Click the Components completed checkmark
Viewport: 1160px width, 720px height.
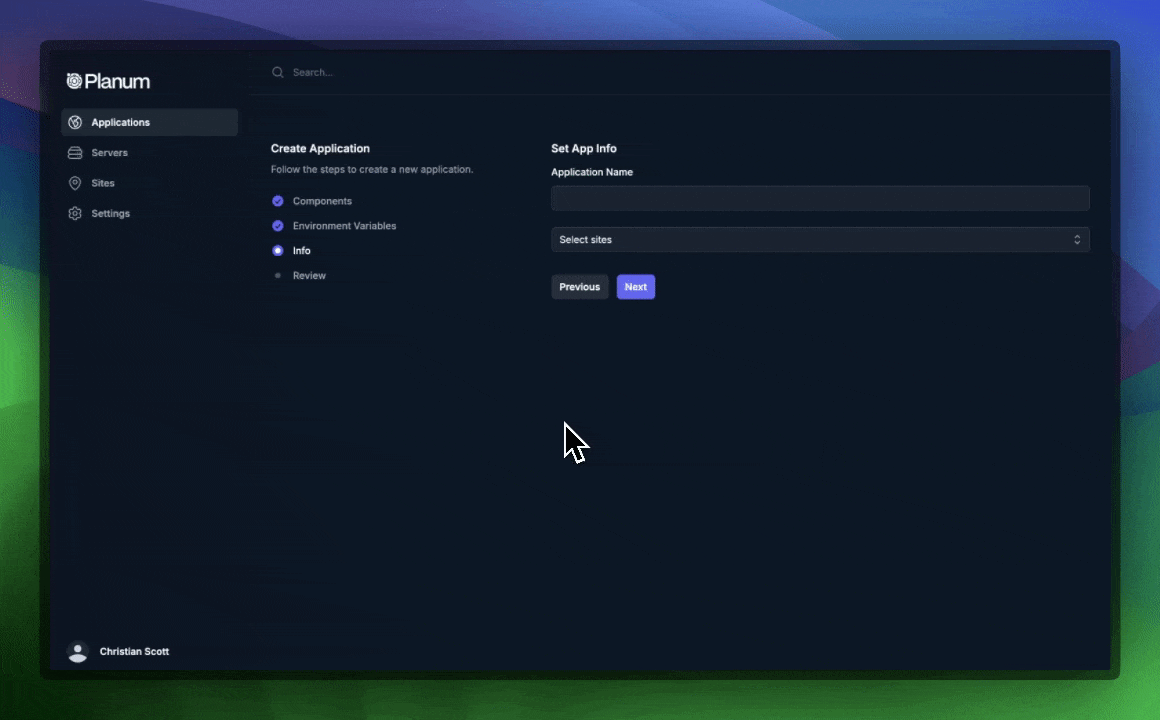click(x=277, y=200)
